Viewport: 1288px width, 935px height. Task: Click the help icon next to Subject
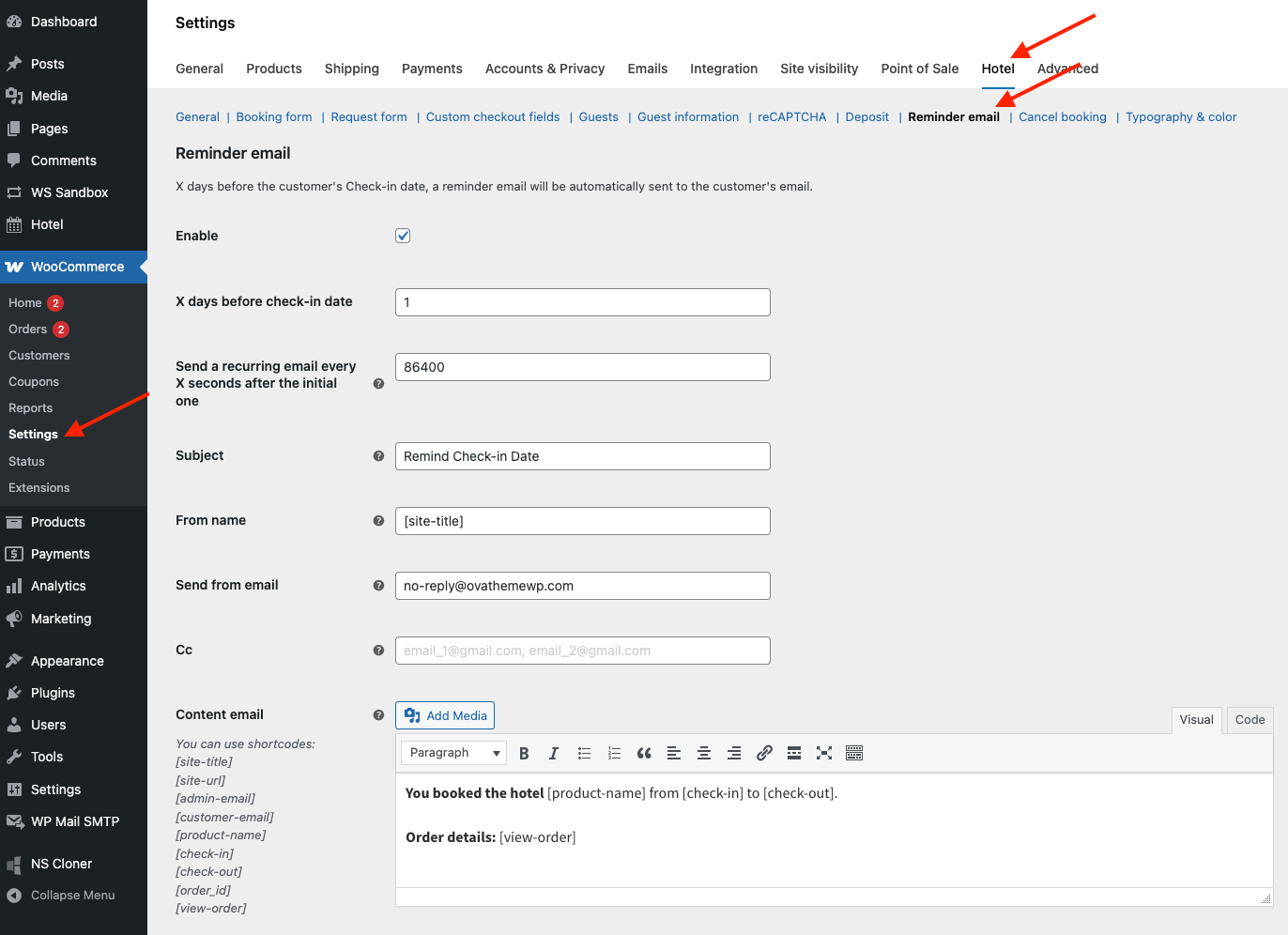pyautogui.click(x=378, y=456)
